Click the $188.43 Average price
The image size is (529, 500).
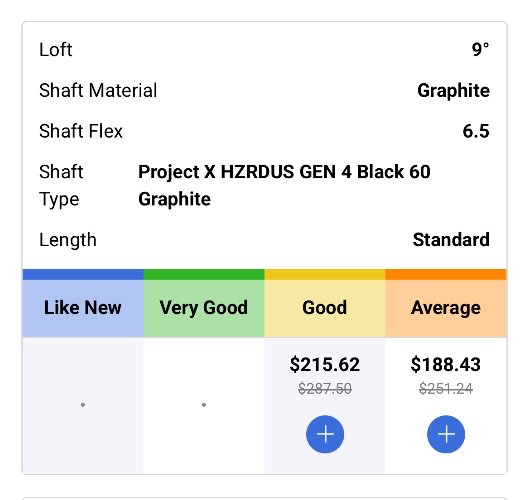(446, 365)
